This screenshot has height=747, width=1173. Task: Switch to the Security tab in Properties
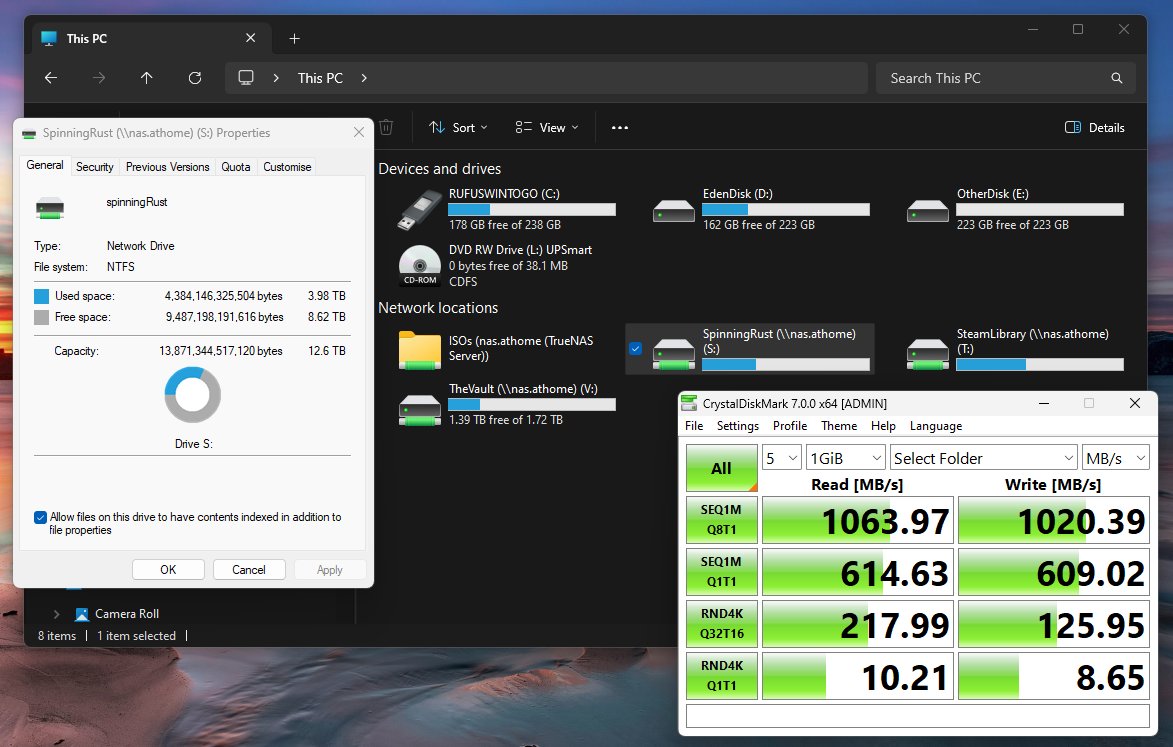click(95, 167)
